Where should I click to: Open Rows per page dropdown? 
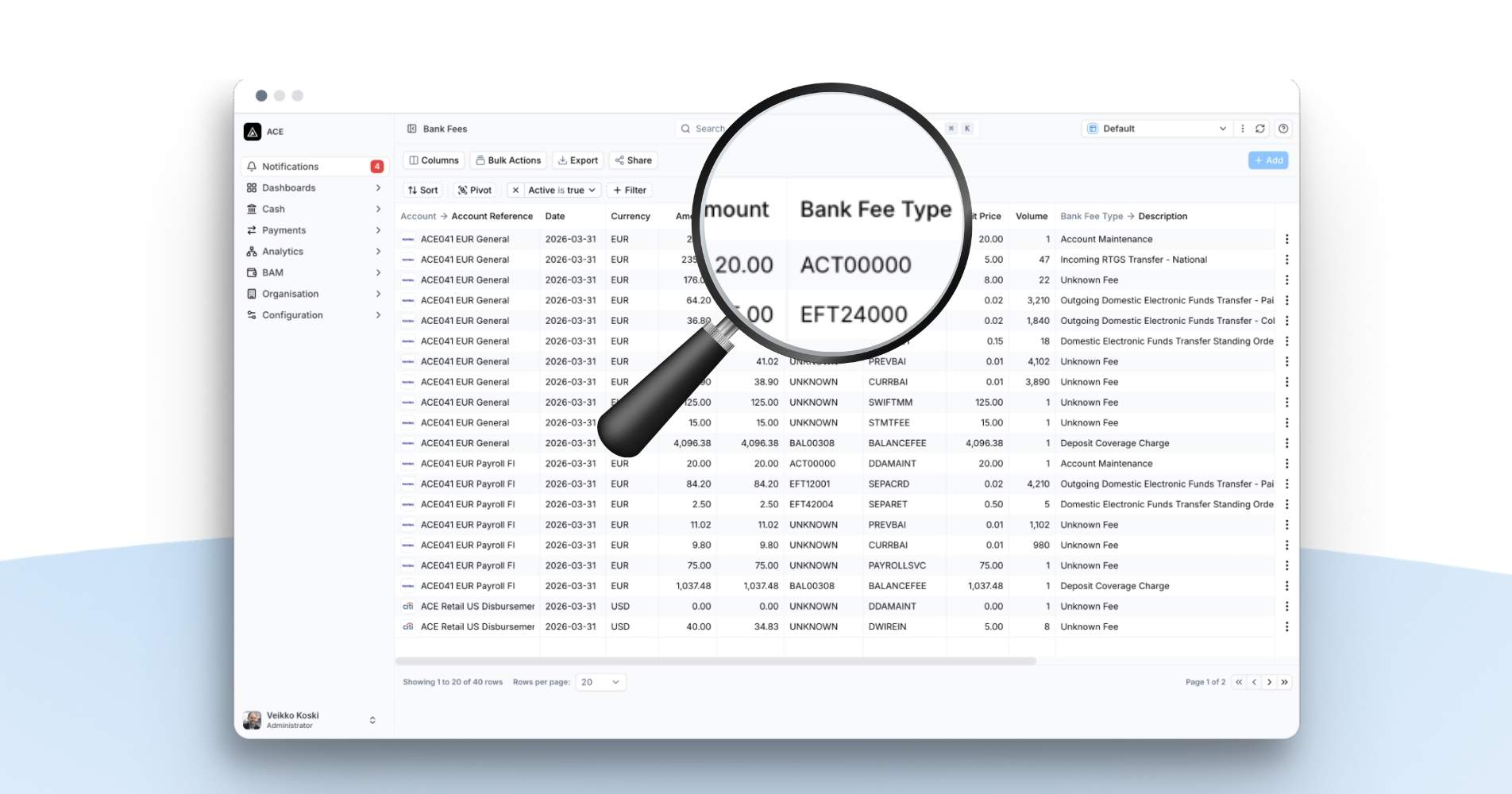[600, 682]
